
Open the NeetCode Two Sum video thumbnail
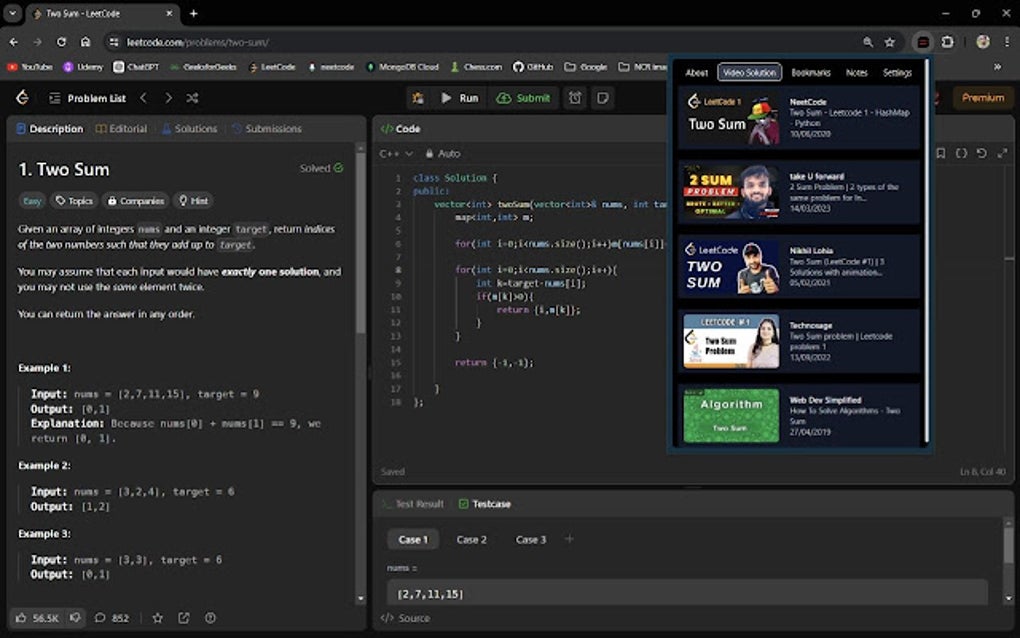point(729,118)
